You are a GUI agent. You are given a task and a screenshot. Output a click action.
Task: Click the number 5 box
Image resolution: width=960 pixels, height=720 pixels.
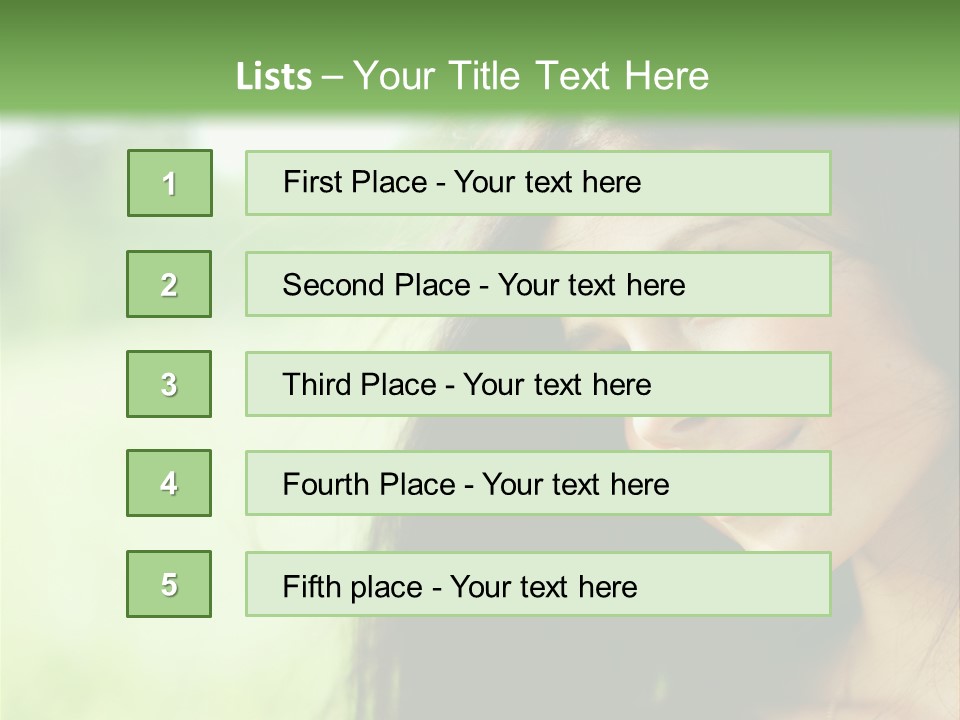click(169, 584)
